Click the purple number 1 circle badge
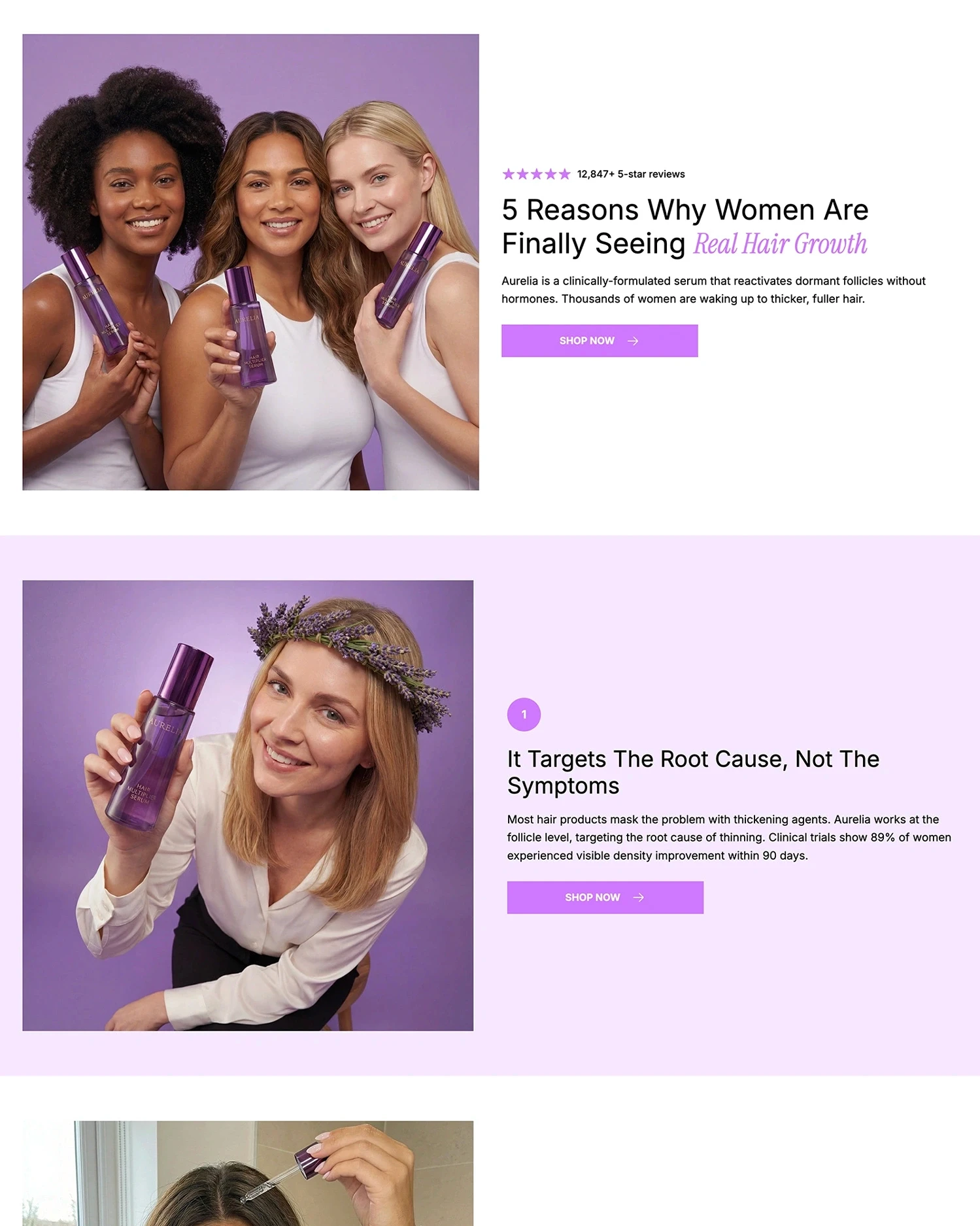The width and height of the screenshot is (980, 1226). tap(524, 714)
